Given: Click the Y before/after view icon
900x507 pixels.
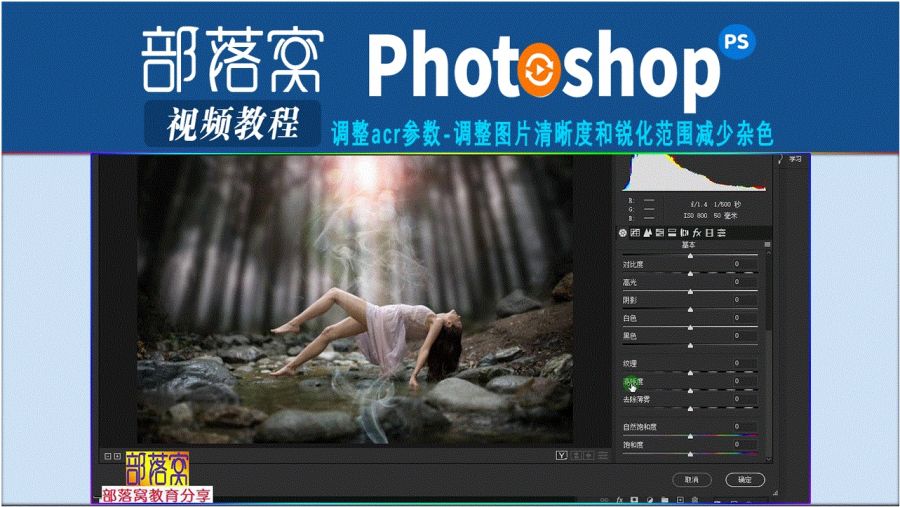Looking at the screenshot, I should tap(561, 455).
